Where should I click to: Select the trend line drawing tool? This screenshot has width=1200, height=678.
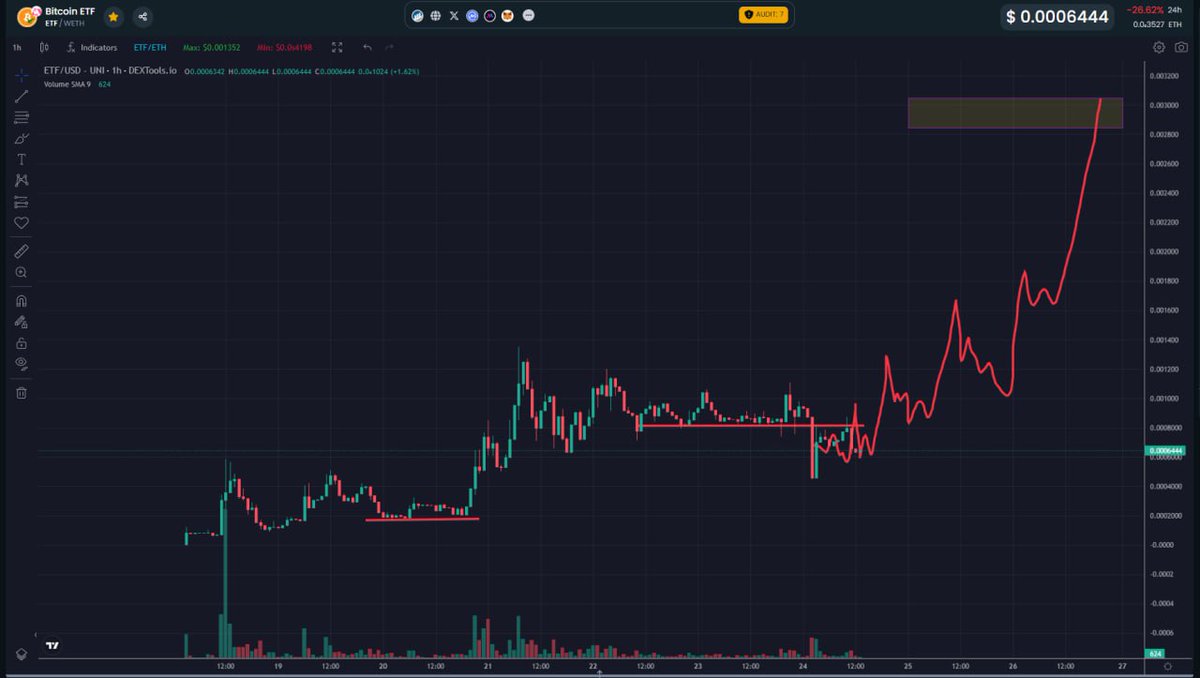(21, 96)
